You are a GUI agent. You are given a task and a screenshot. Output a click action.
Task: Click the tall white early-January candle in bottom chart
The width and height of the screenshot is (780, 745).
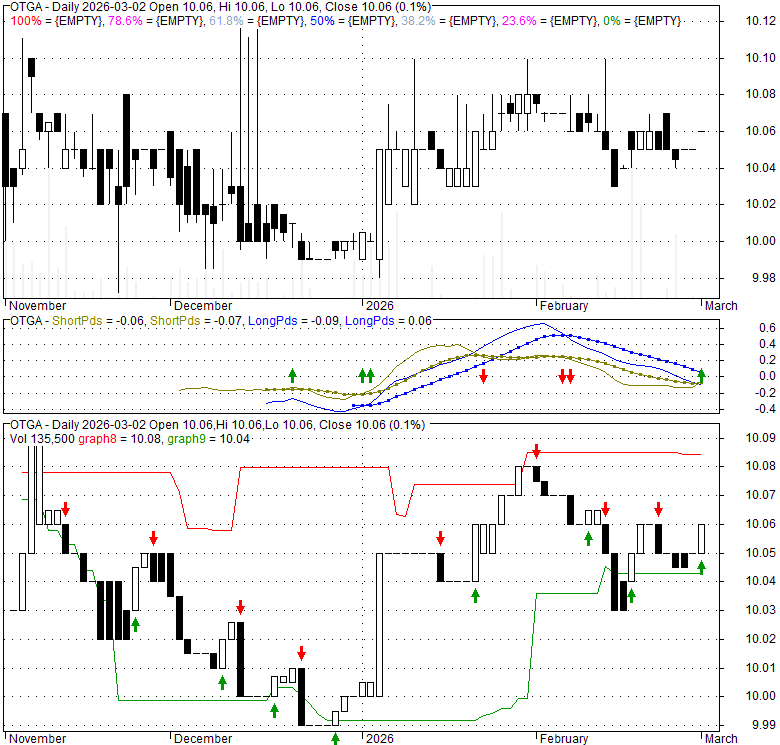point(380,625)
